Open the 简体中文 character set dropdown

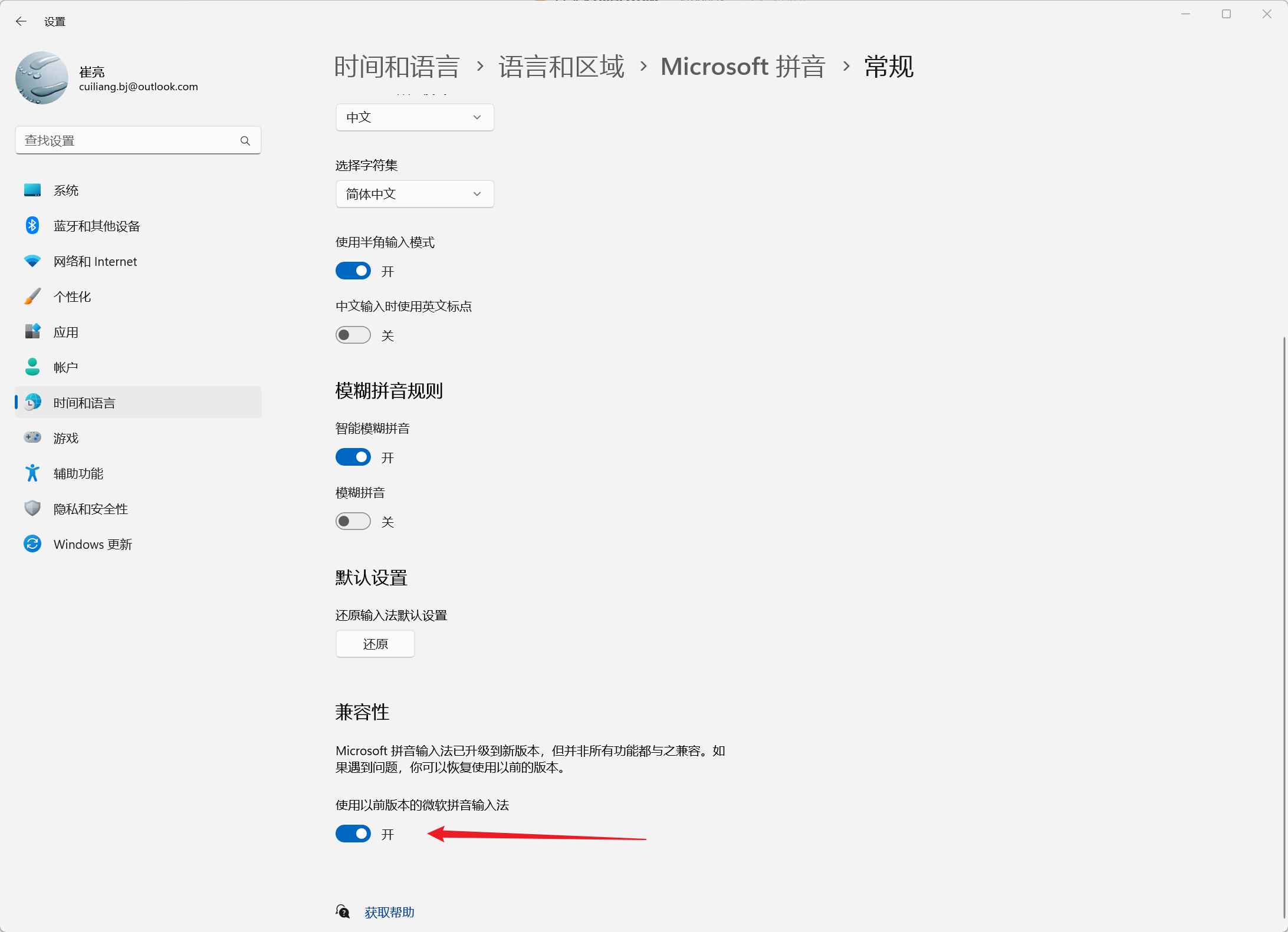(415, 194)
